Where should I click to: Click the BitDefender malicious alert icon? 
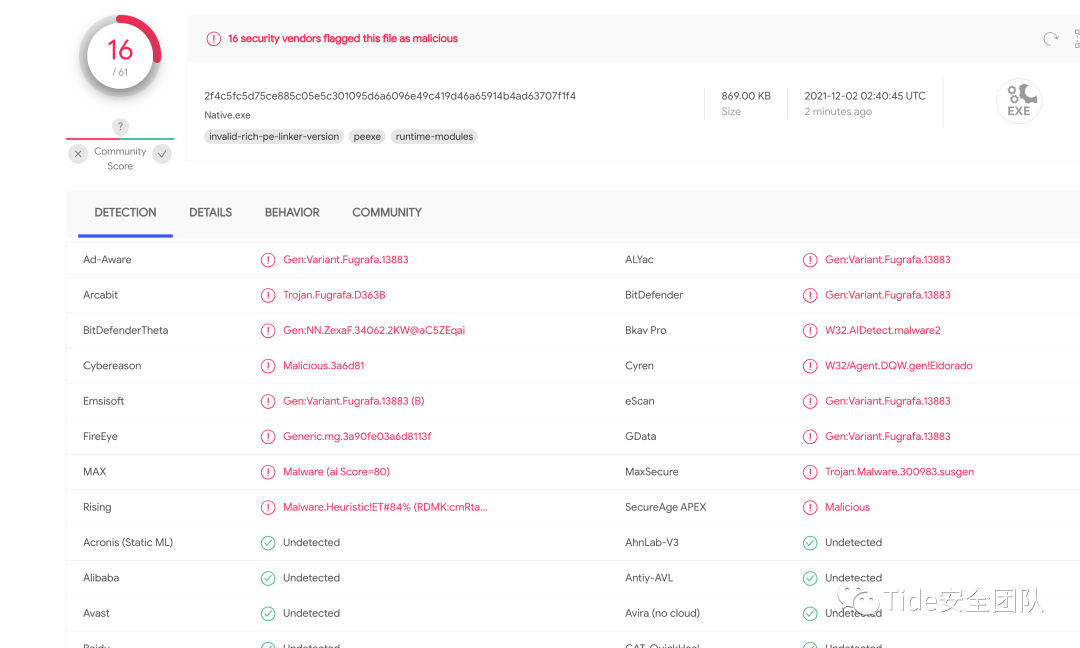click(x=810, y=295)
